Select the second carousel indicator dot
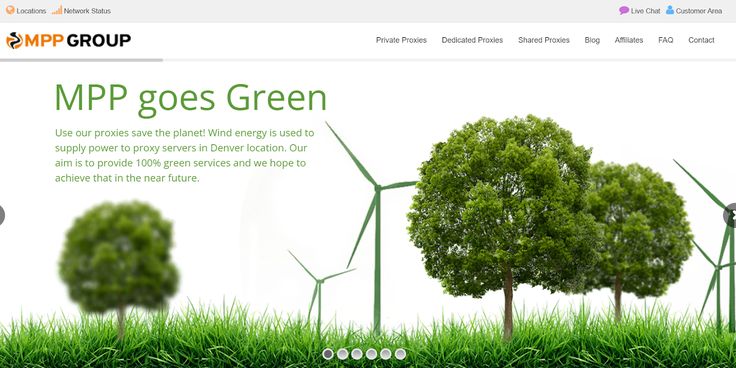 343,354
